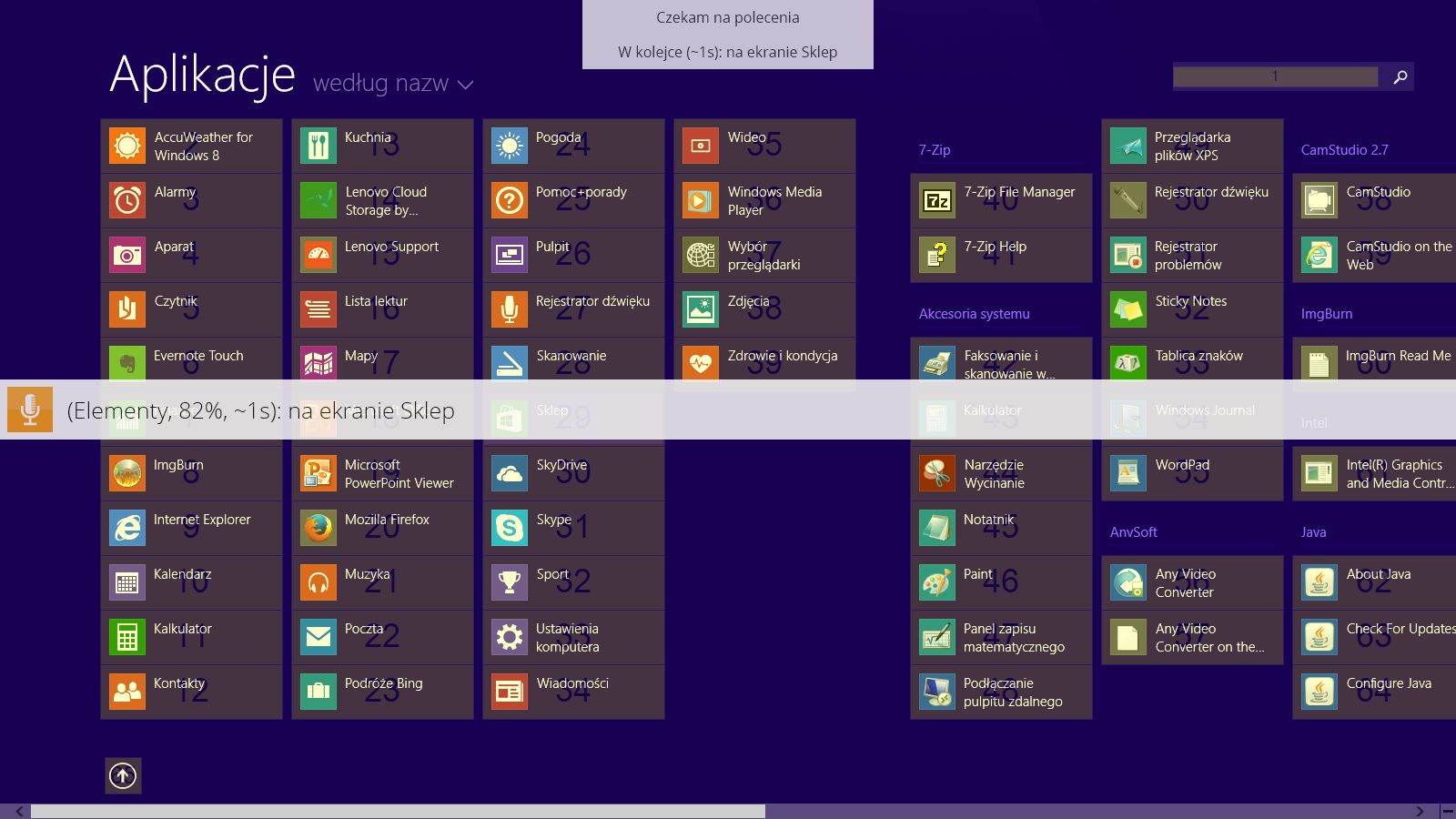
Task: Open the Pomoc+porady tile
Action: [573, 200]
